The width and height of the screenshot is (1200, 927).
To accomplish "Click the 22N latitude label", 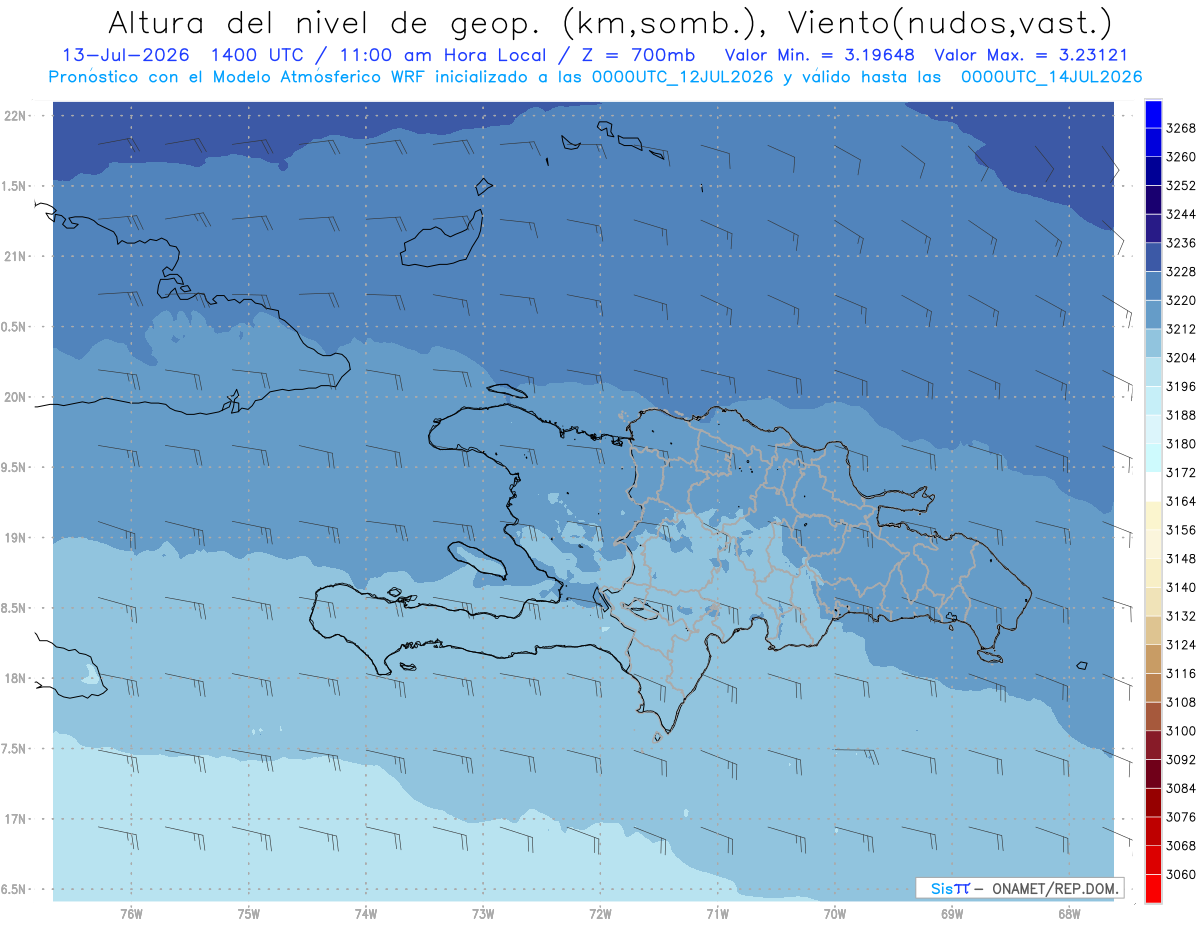I will [x=15, y=116].
